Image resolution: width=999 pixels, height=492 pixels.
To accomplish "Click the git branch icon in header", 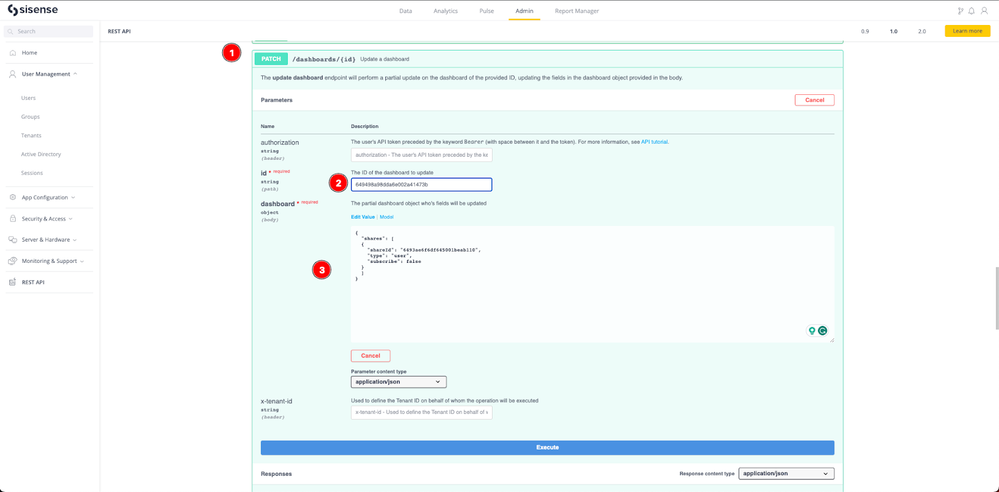I will coord(961,11).
